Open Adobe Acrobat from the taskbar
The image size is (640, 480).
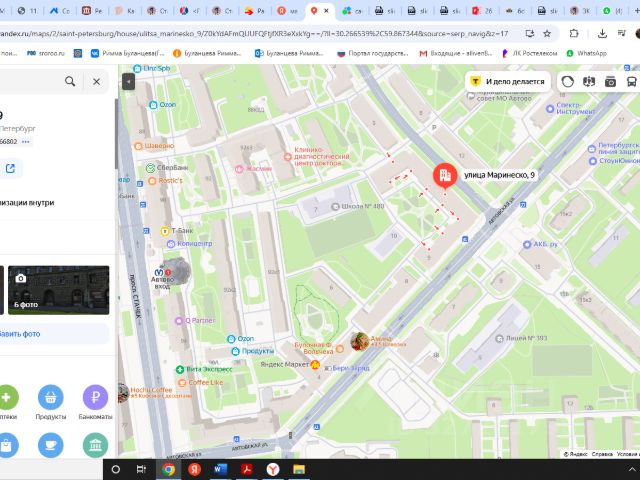(247, 469)
